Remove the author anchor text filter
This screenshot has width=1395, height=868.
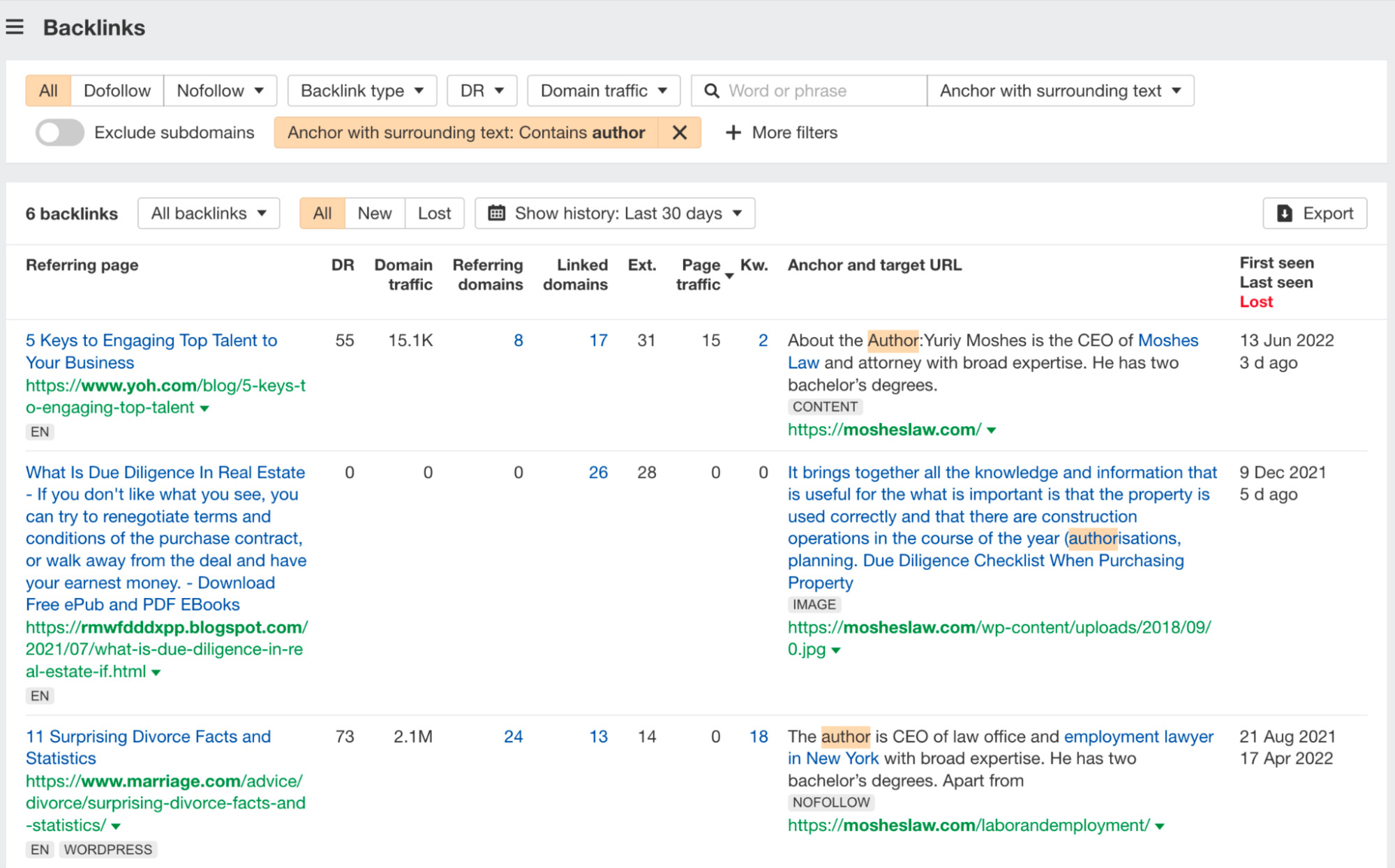[679, 131]
